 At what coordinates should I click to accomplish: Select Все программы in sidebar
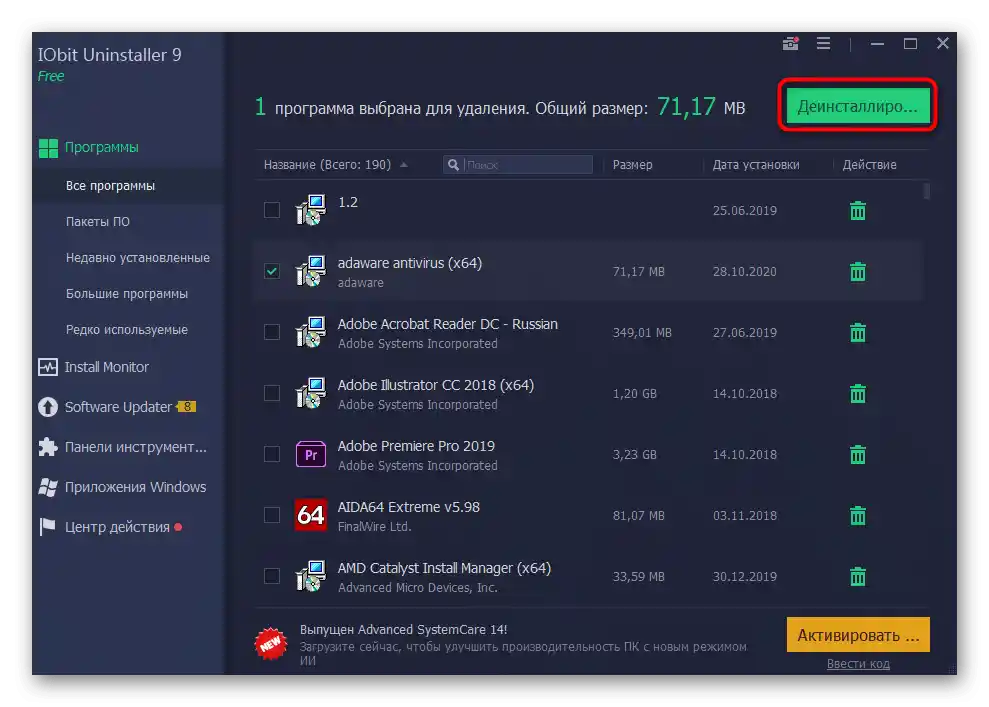point(110,186)
